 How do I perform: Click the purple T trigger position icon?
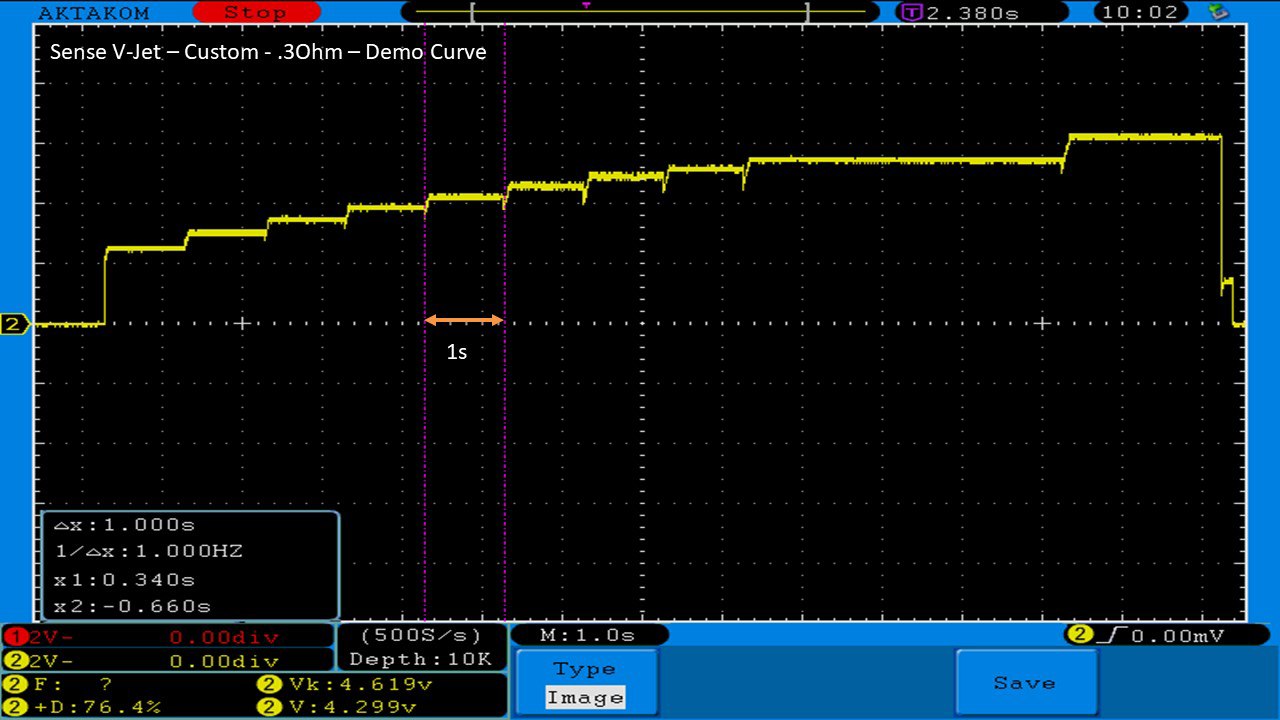tap(911, 12)
